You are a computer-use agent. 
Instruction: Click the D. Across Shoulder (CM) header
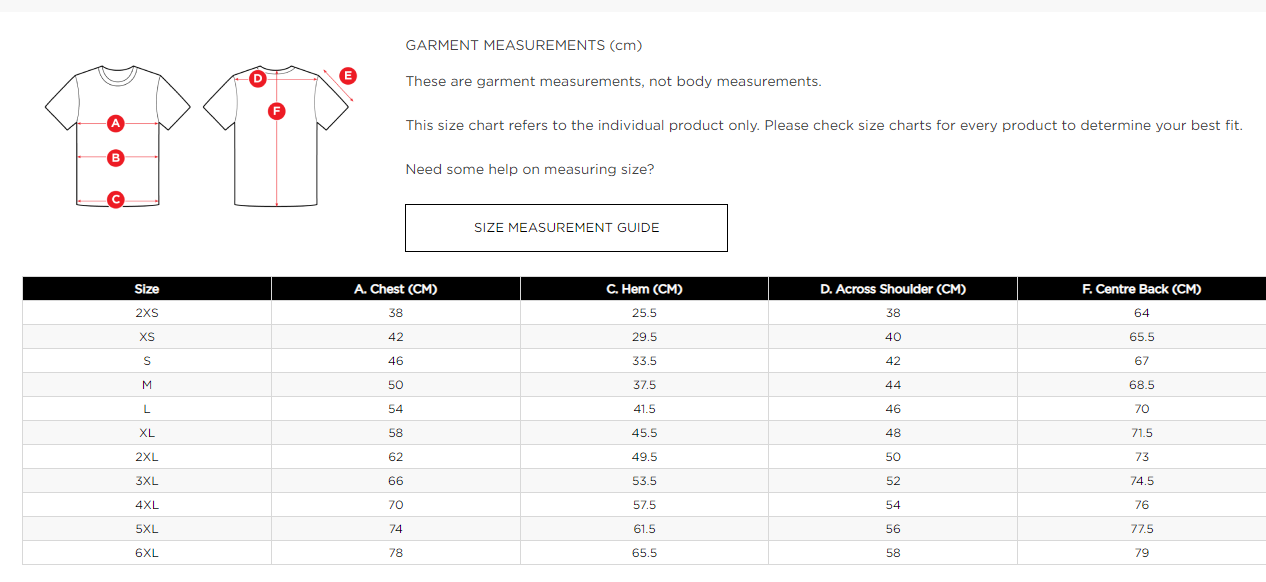pos(893,289)
